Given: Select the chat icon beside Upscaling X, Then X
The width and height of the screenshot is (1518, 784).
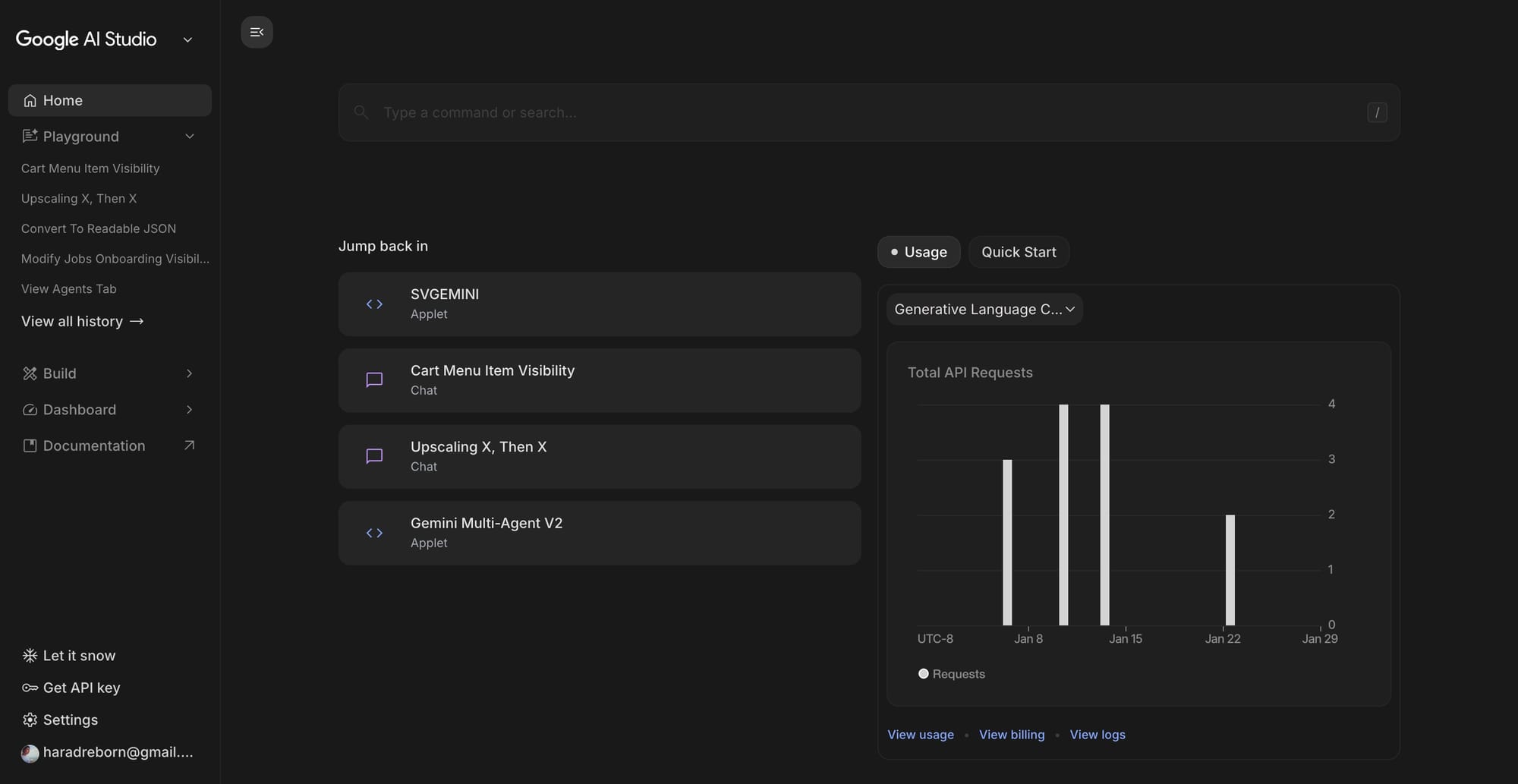Looking at the screenshot, I should (x=373, y=456).
